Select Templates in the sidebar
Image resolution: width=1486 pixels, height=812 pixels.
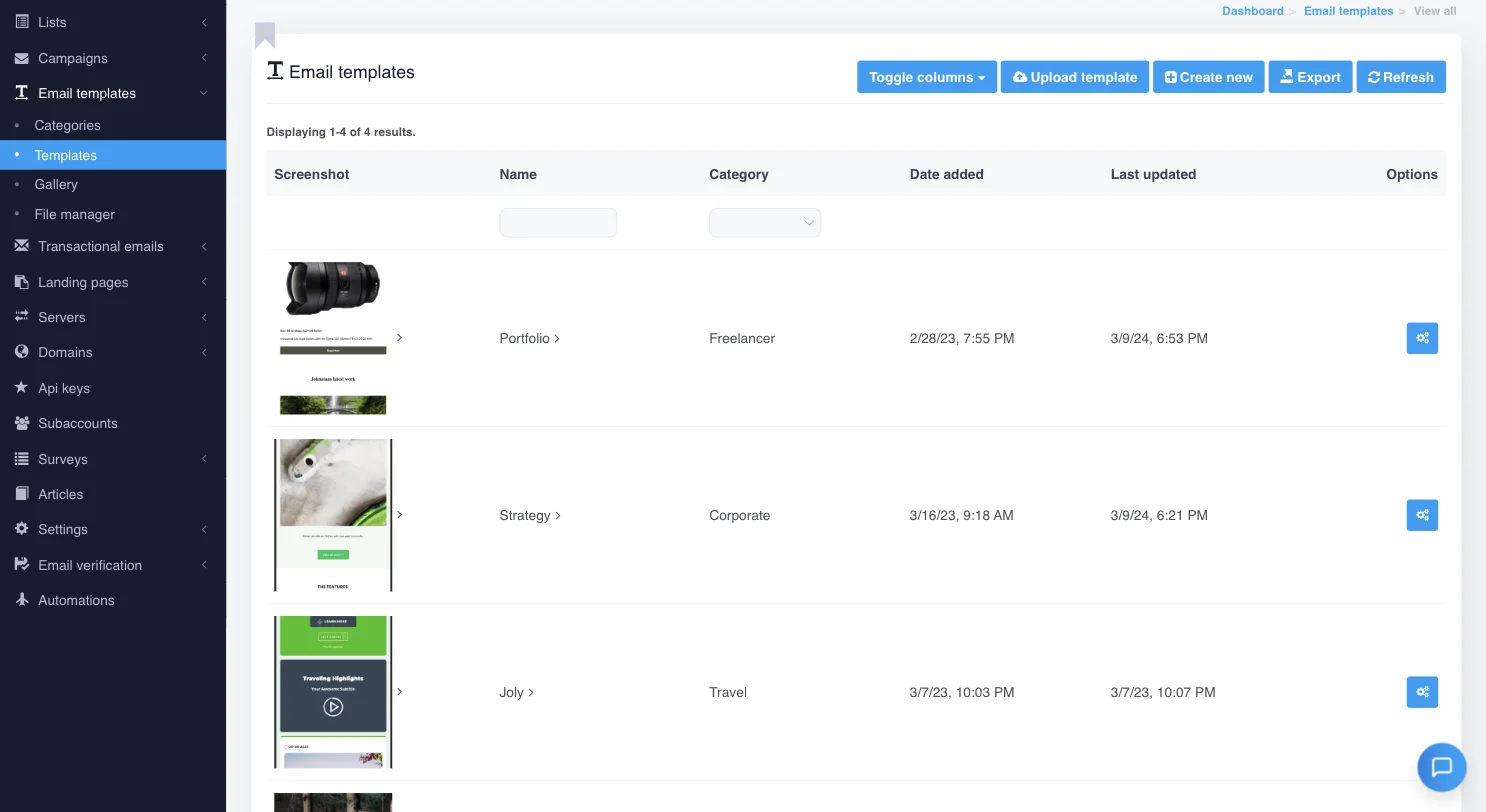(x=112, y=155)
